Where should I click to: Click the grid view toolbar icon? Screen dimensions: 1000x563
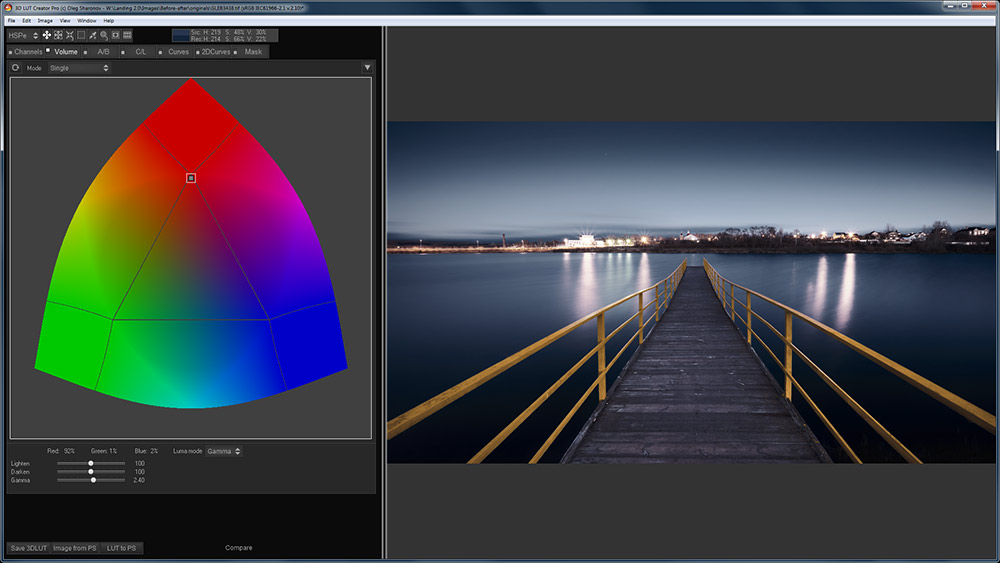click(127, 35)
